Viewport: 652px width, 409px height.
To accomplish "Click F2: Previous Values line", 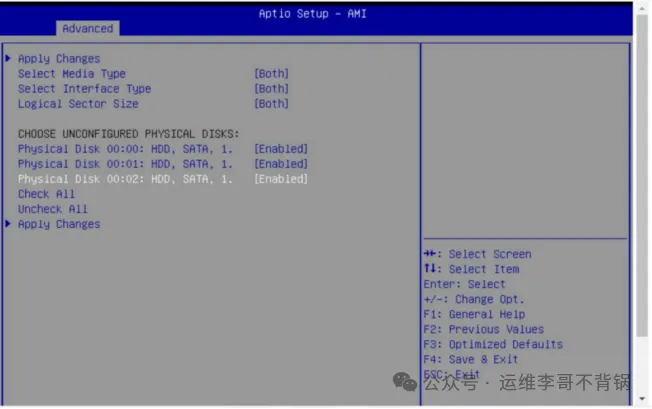I will 484,329.
